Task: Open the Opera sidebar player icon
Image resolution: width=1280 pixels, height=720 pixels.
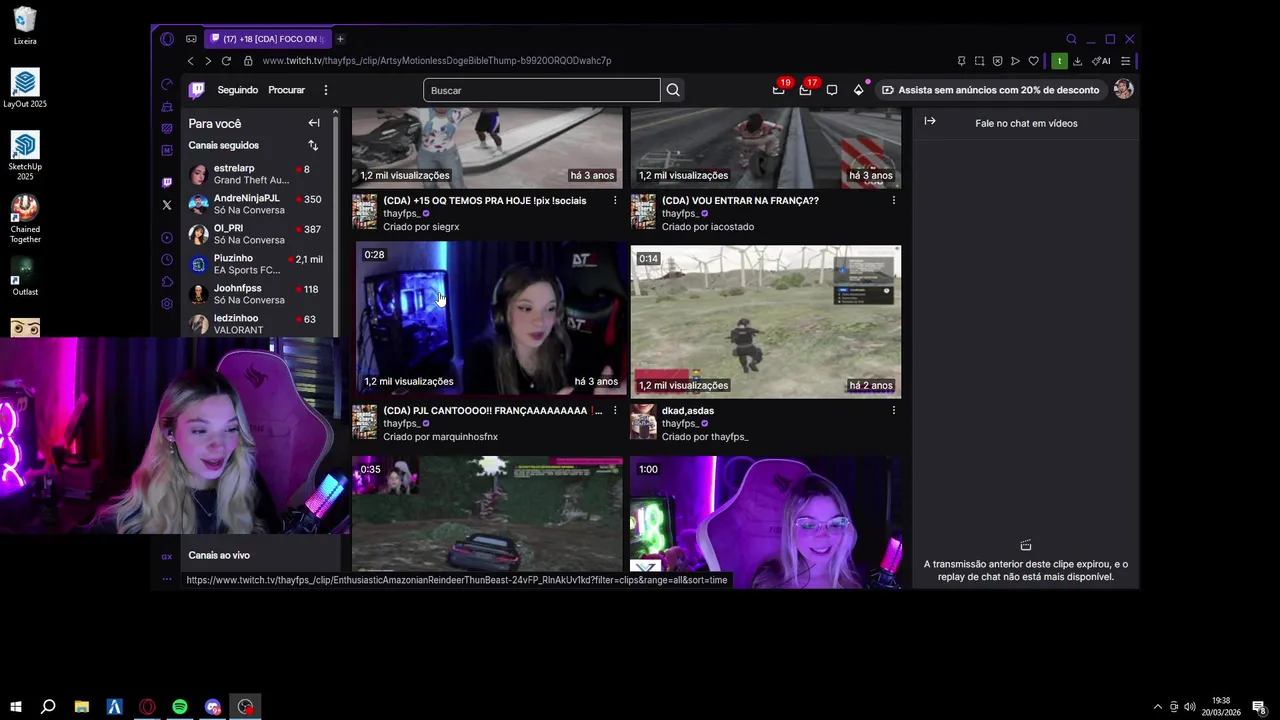Action: 167,238
